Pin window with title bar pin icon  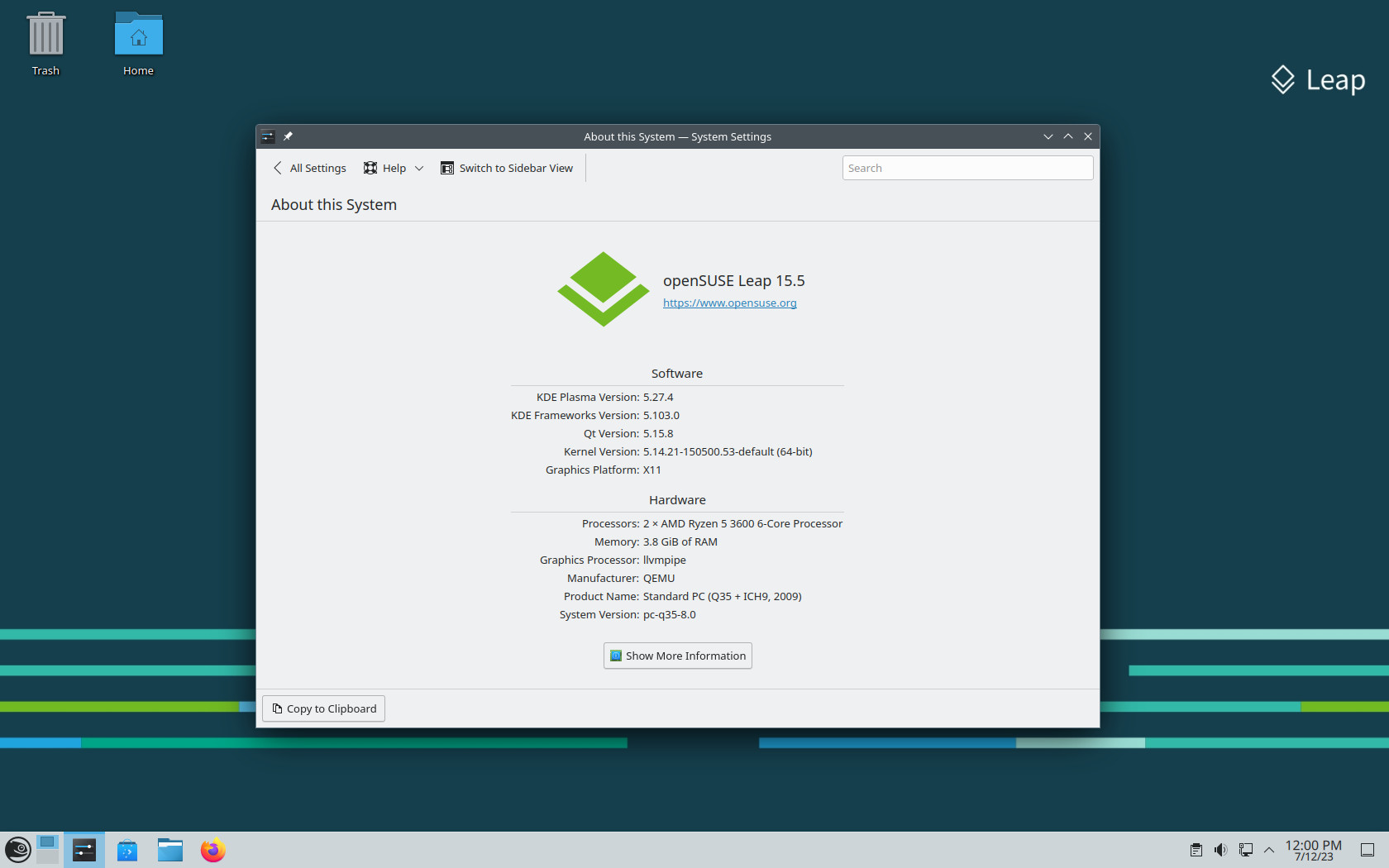[288, 136]
